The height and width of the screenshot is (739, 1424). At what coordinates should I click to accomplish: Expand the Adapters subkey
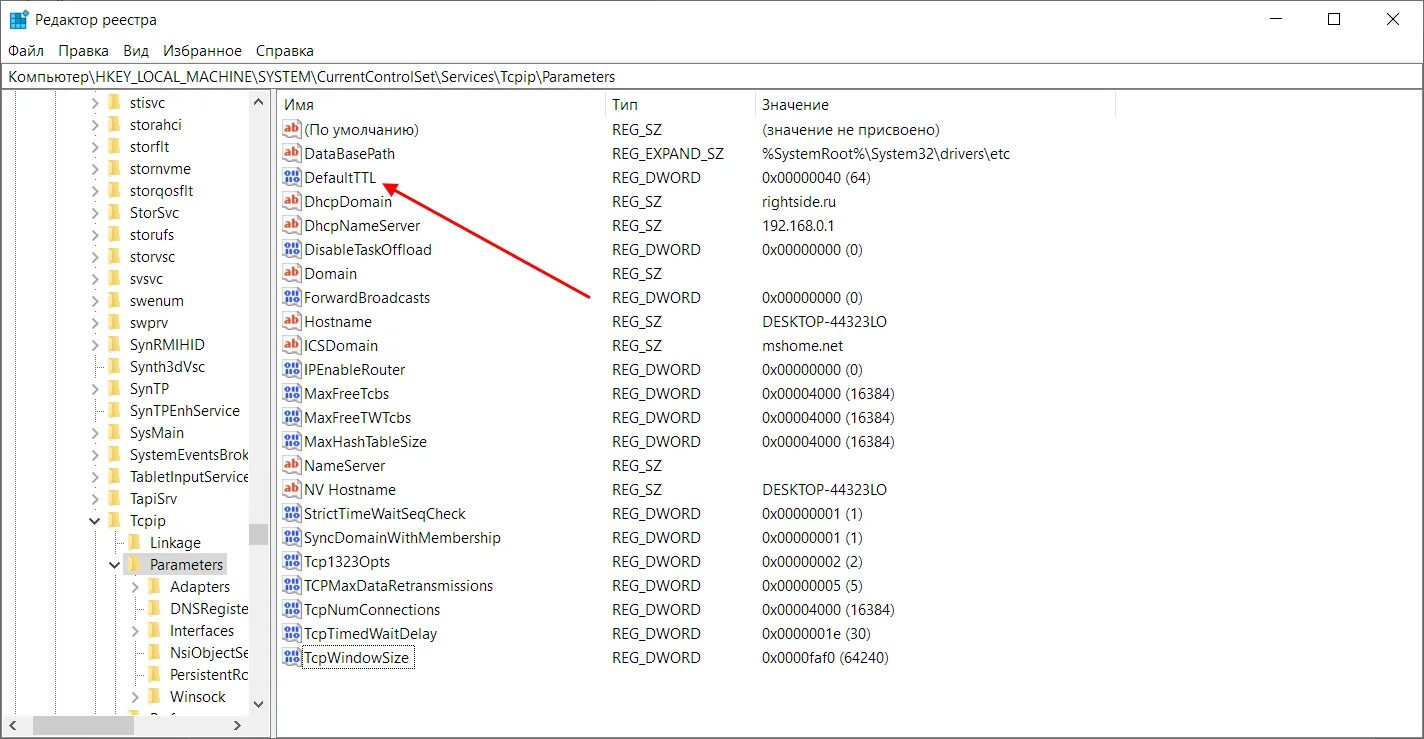click(x=135, y=587)
